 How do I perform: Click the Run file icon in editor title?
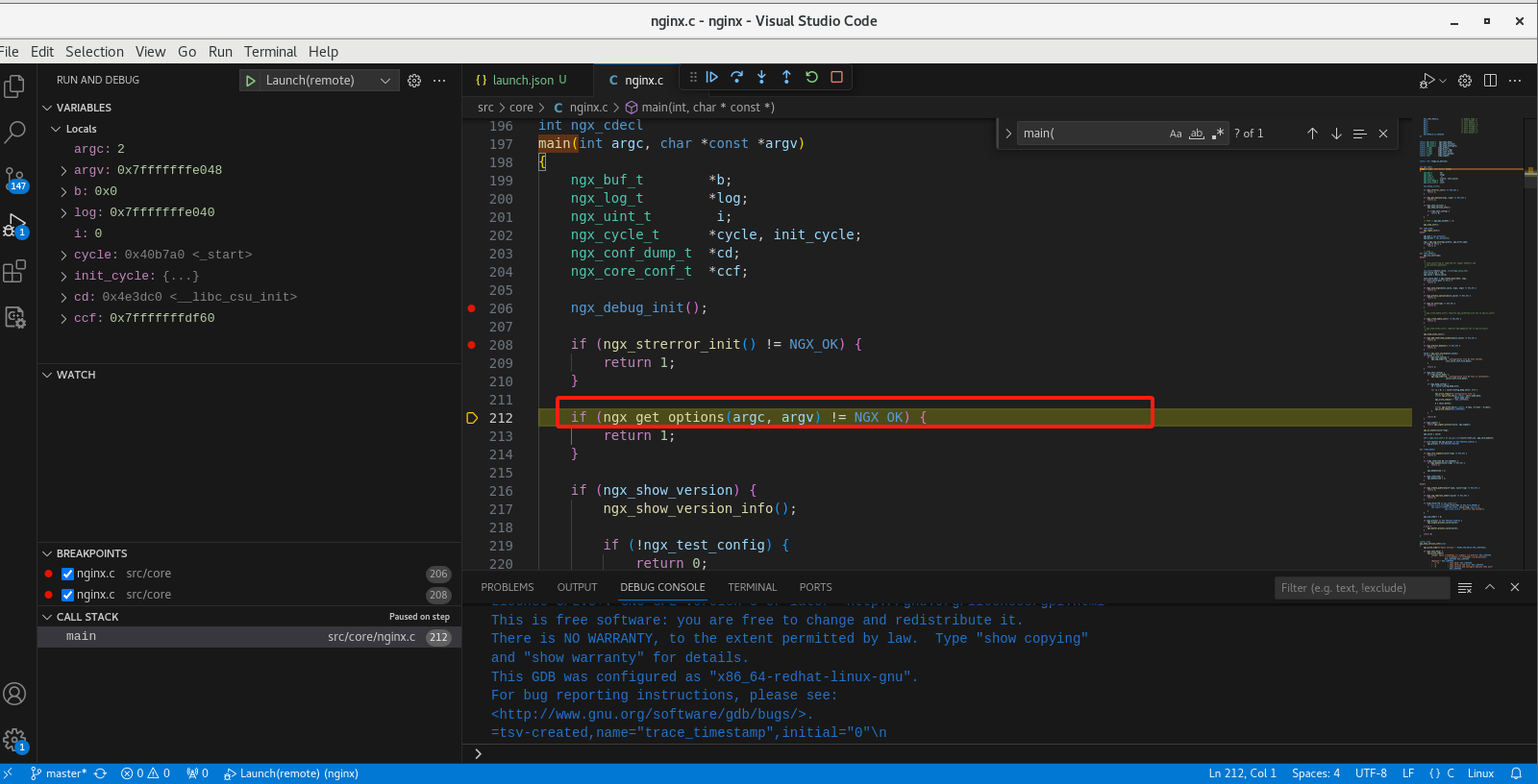coord(1427,81)
